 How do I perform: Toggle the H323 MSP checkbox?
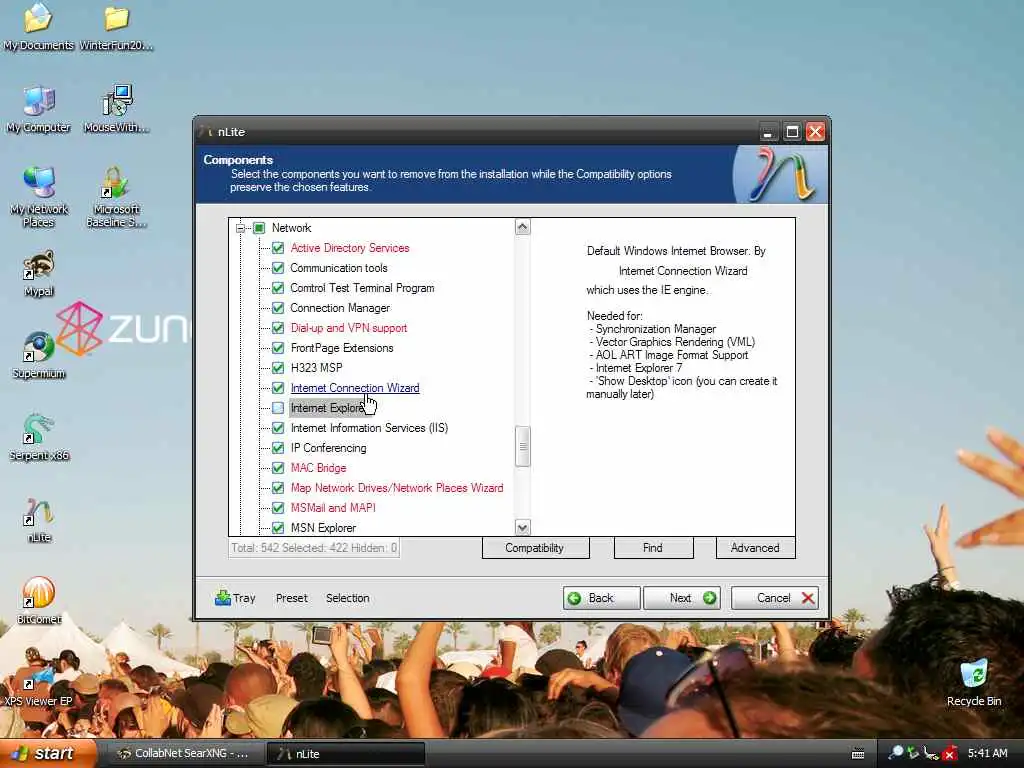tap(278, 368)
